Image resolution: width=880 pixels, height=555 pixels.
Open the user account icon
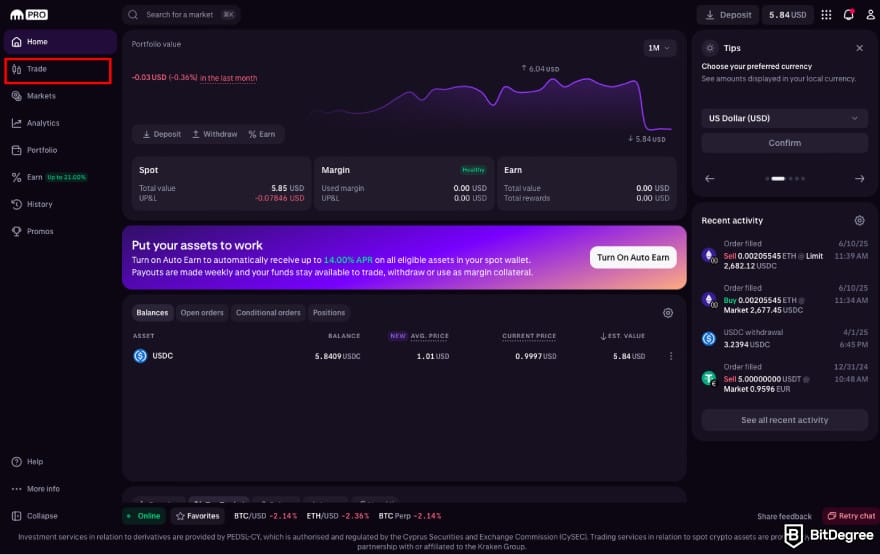coord(870,15)
